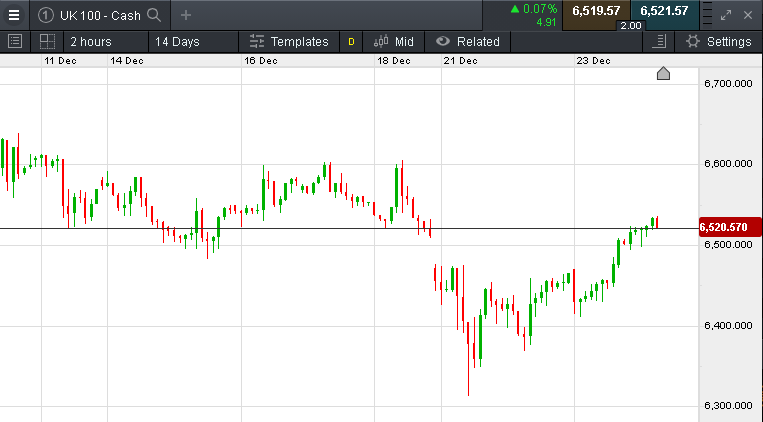Open the chart layout grid icon
The width and height of the screenshot is (763, 422).
(x=46, y=42)
